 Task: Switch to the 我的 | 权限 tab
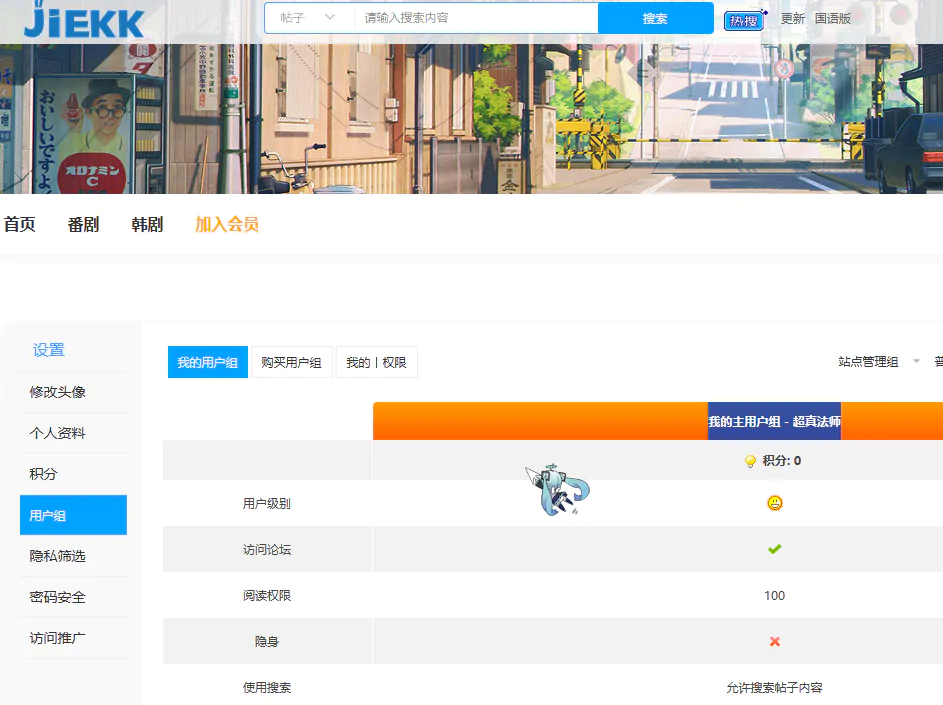pos(376,362)
